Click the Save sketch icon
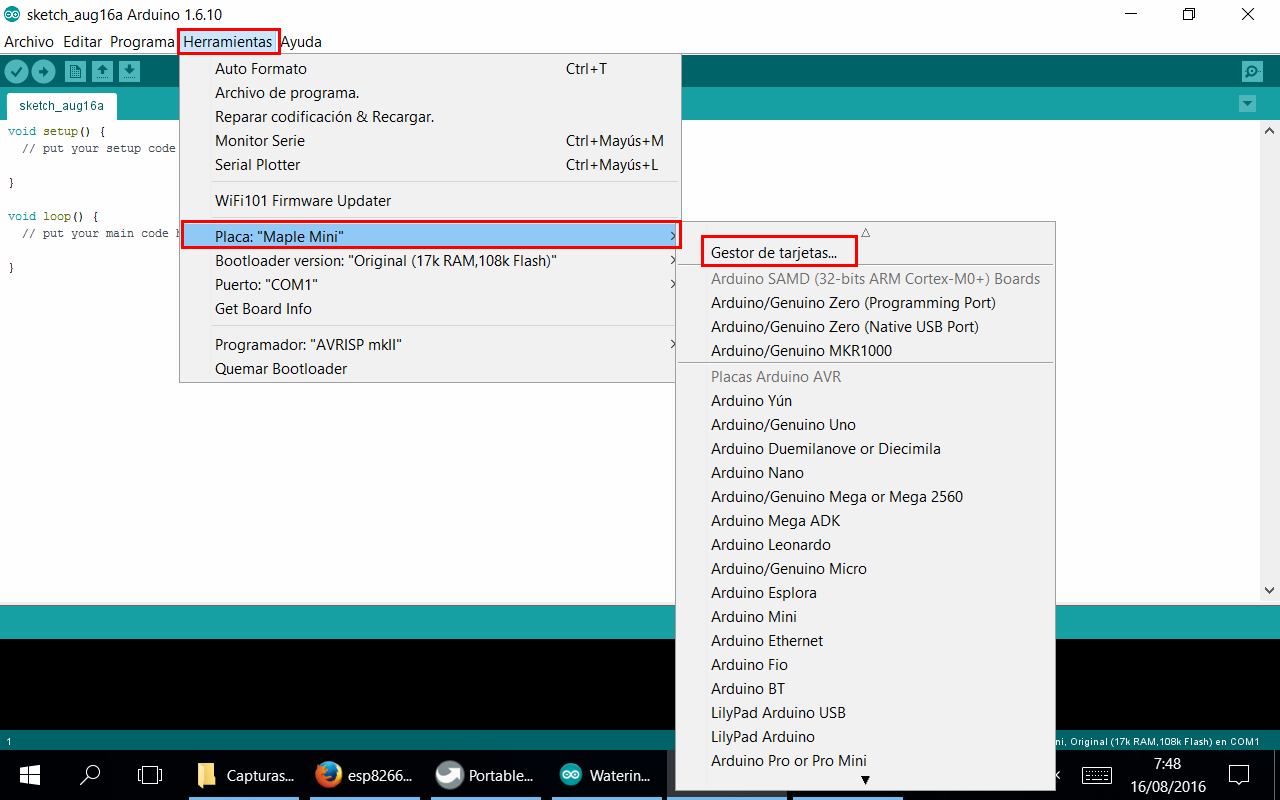Screen dimensions: 1280x800 (x=129, y=71)
